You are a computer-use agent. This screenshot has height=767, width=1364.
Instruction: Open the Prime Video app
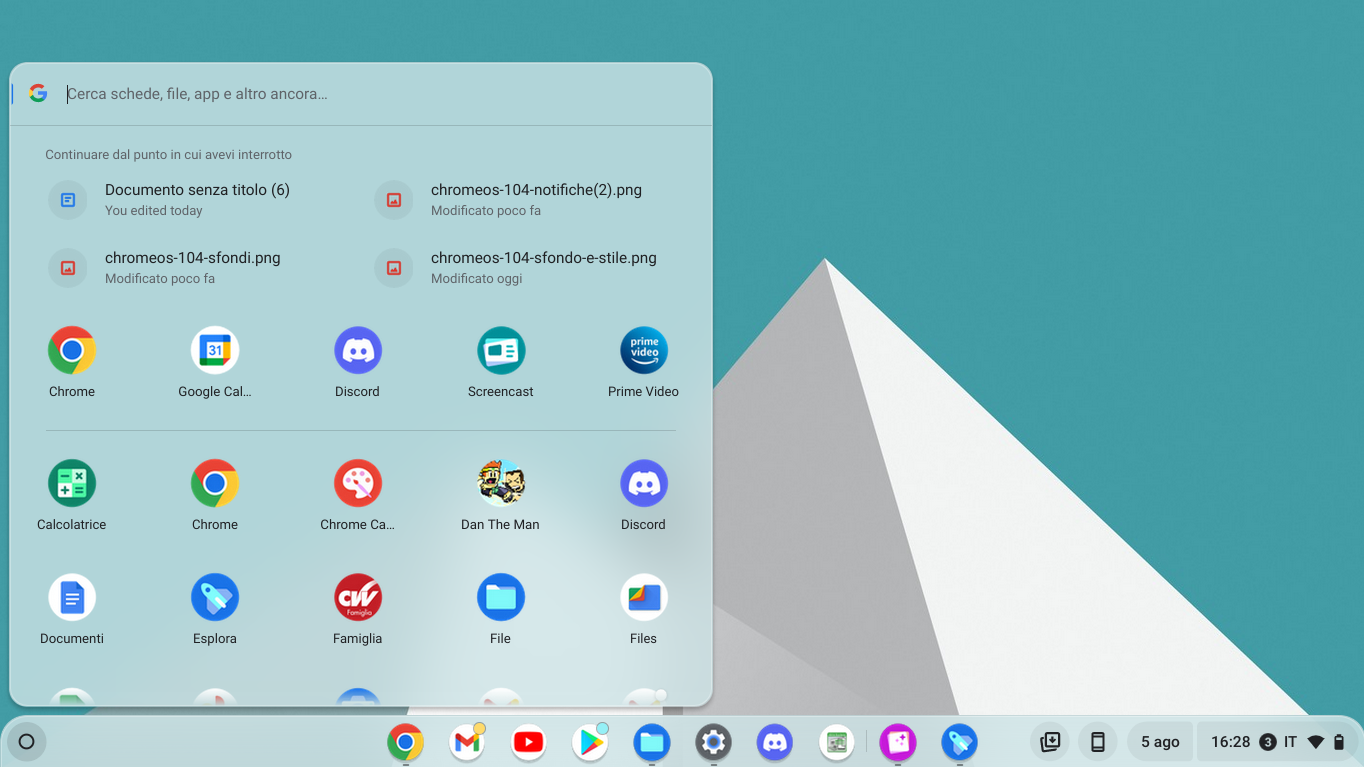coord(643,352)
